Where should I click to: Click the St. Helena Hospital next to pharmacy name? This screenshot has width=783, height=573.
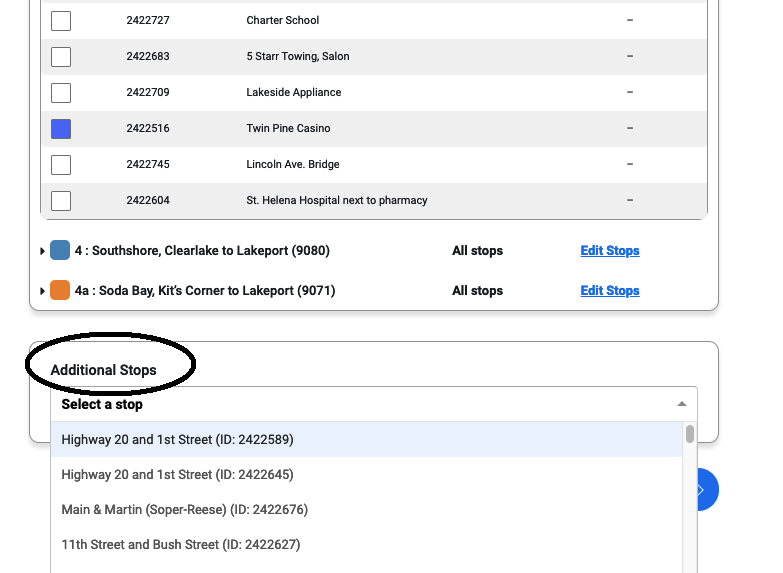[337, 200]
